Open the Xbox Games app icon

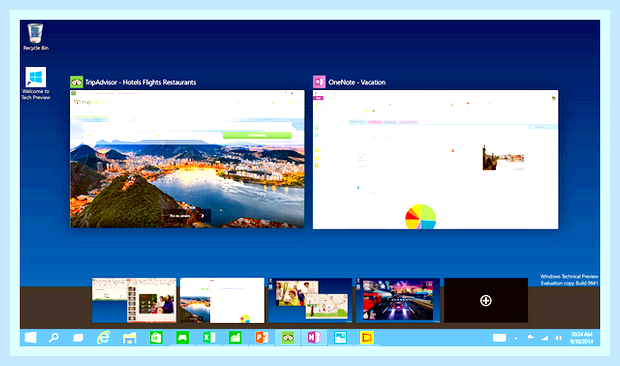pyautogui.click(x=182, y=338)
